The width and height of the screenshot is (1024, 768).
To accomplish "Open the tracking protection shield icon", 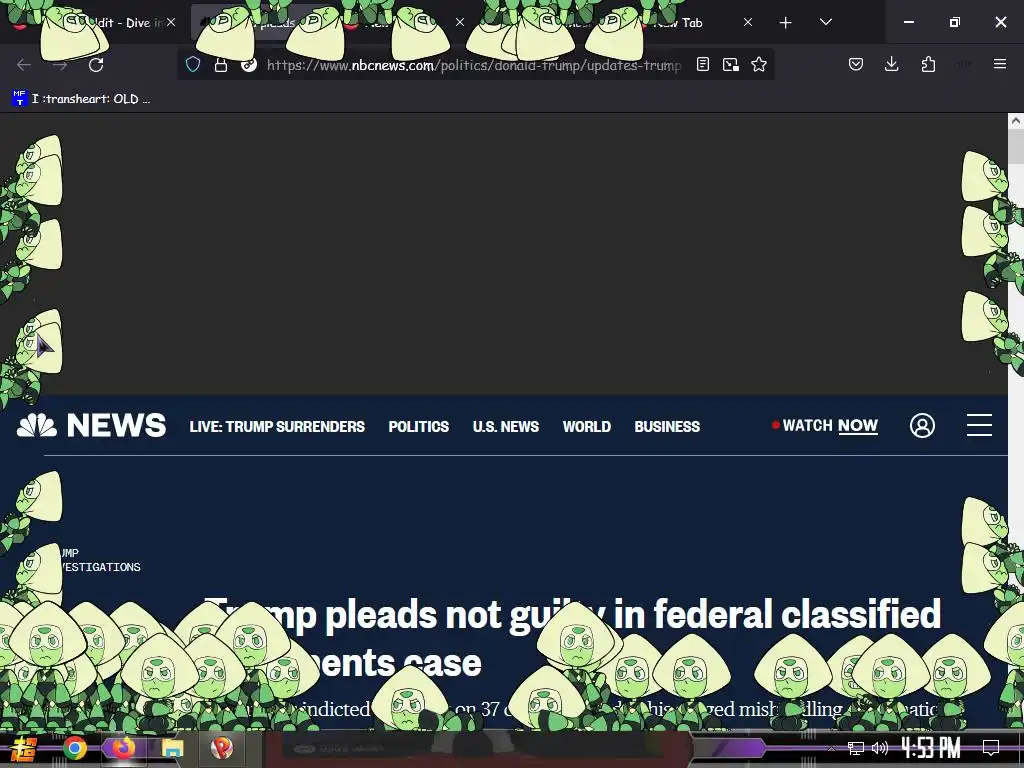I will coord(193,64).
